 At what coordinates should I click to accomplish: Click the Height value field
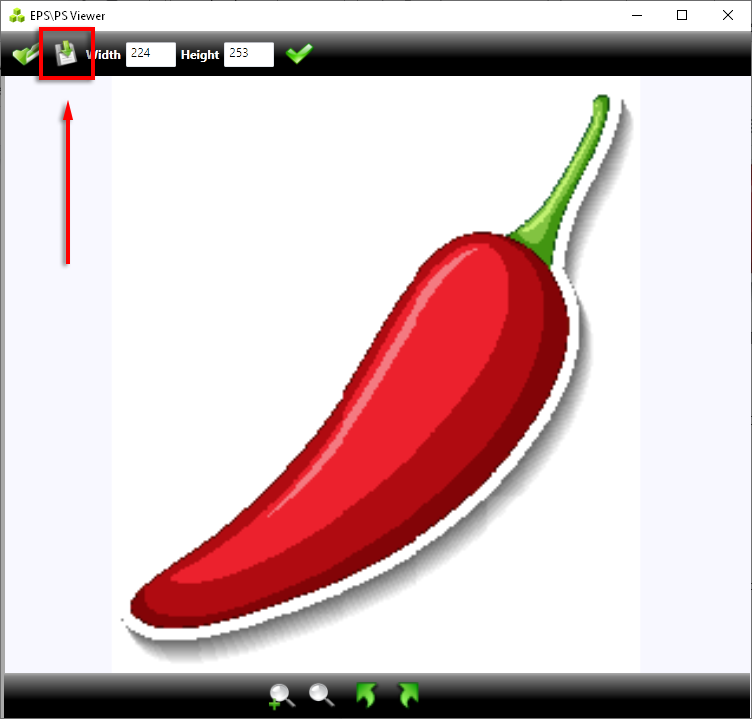248,54
